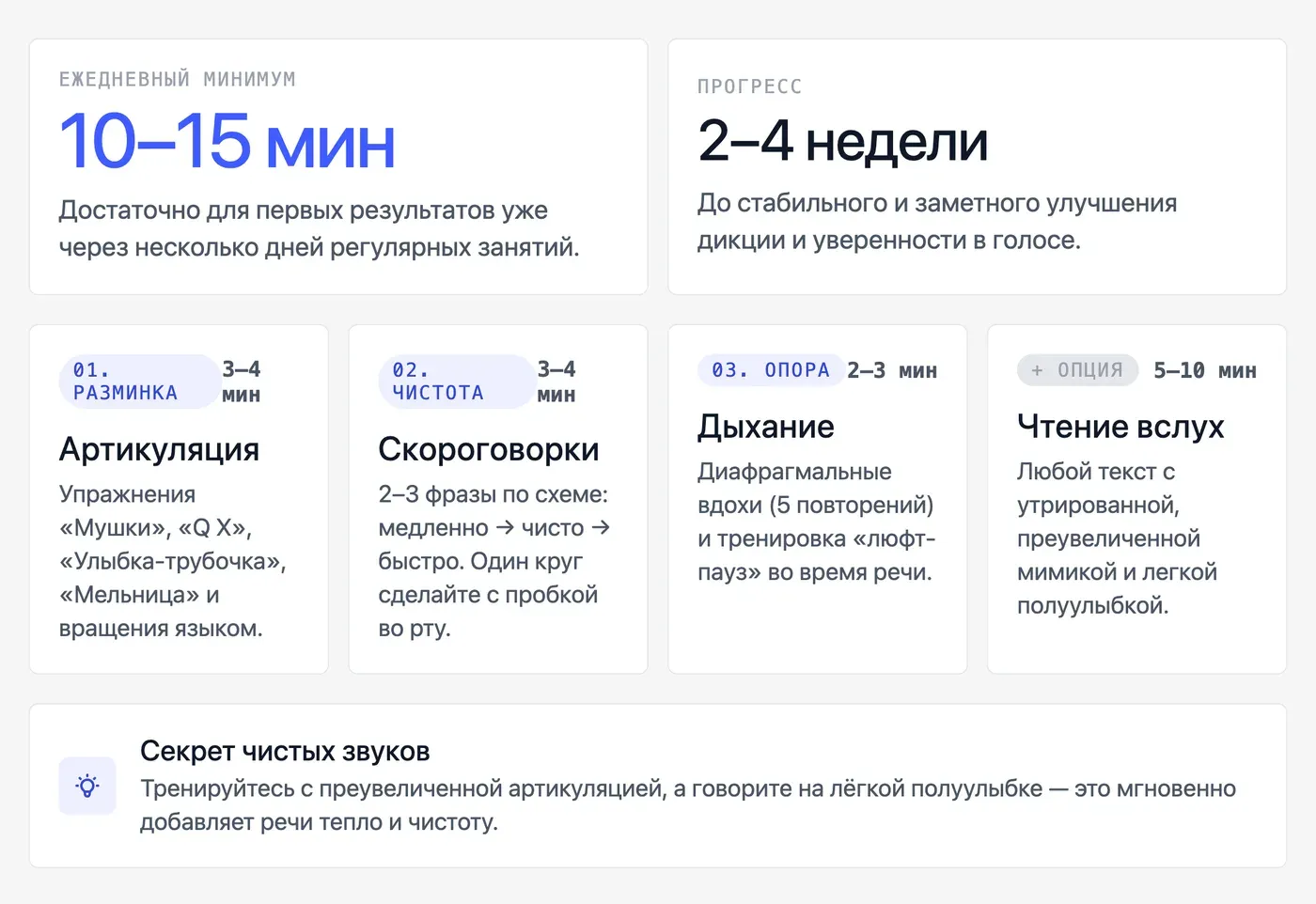This screenshot has width=1316, height=904.
Task: Click the description starting «2–3 фразы по схеме»
Action: (x=494, y=561)
